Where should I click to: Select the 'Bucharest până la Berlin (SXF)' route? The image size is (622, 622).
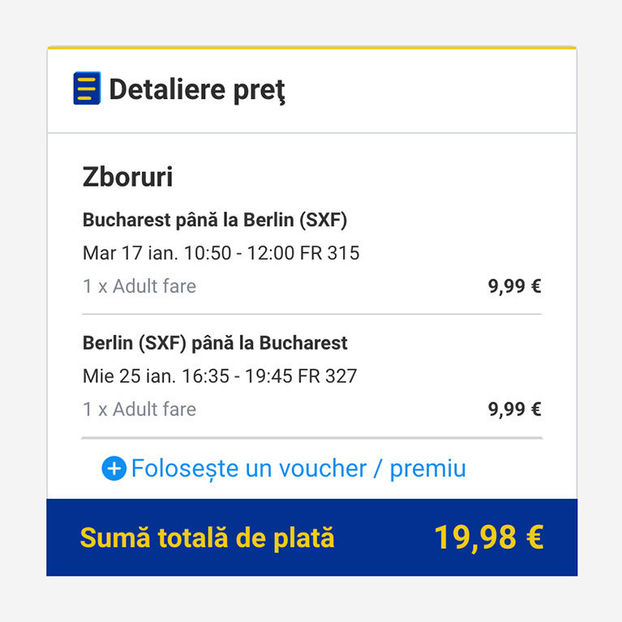[214, 220]
